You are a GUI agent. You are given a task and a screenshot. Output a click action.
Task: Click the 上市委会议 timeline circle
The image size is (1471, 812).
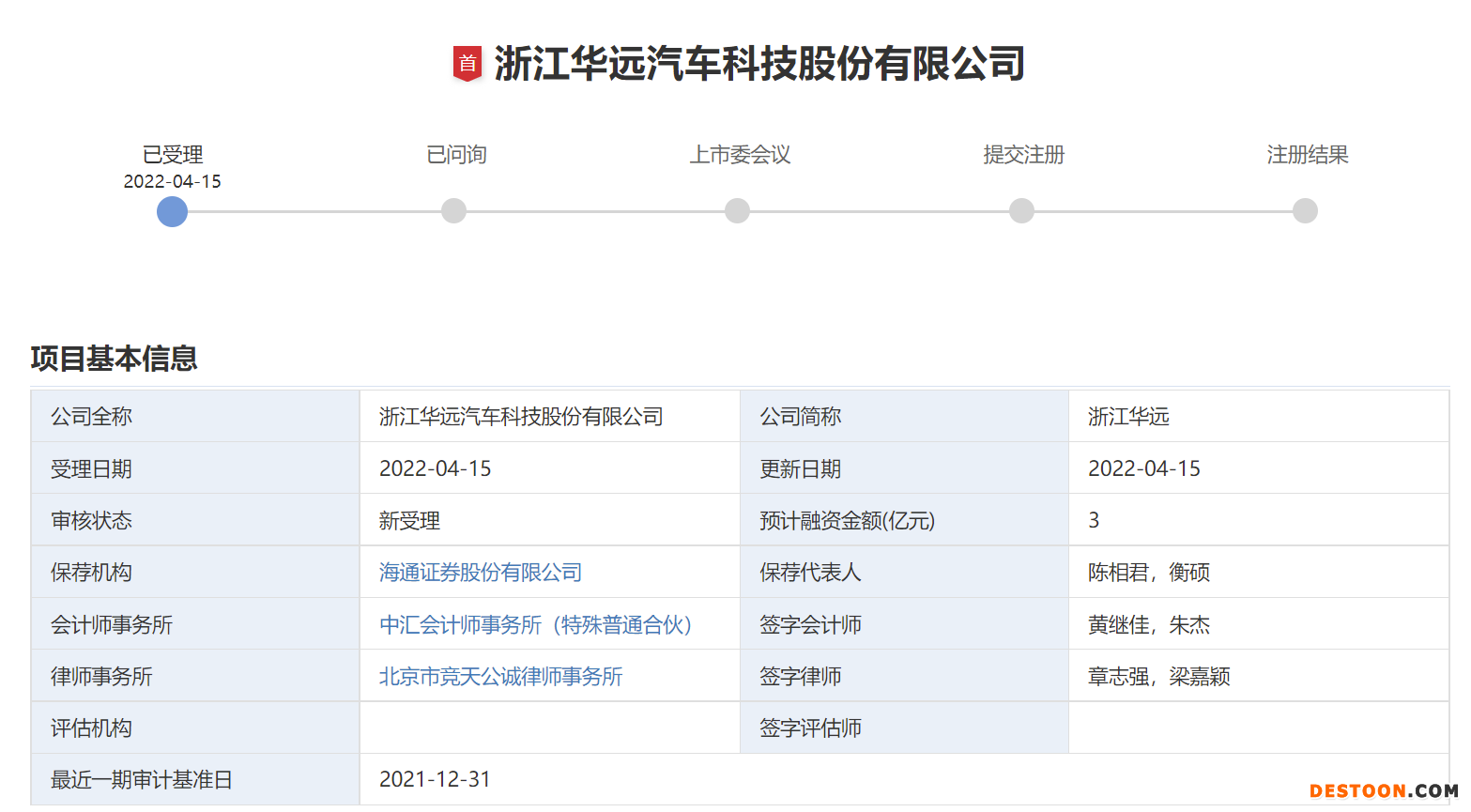pos(738,211)
